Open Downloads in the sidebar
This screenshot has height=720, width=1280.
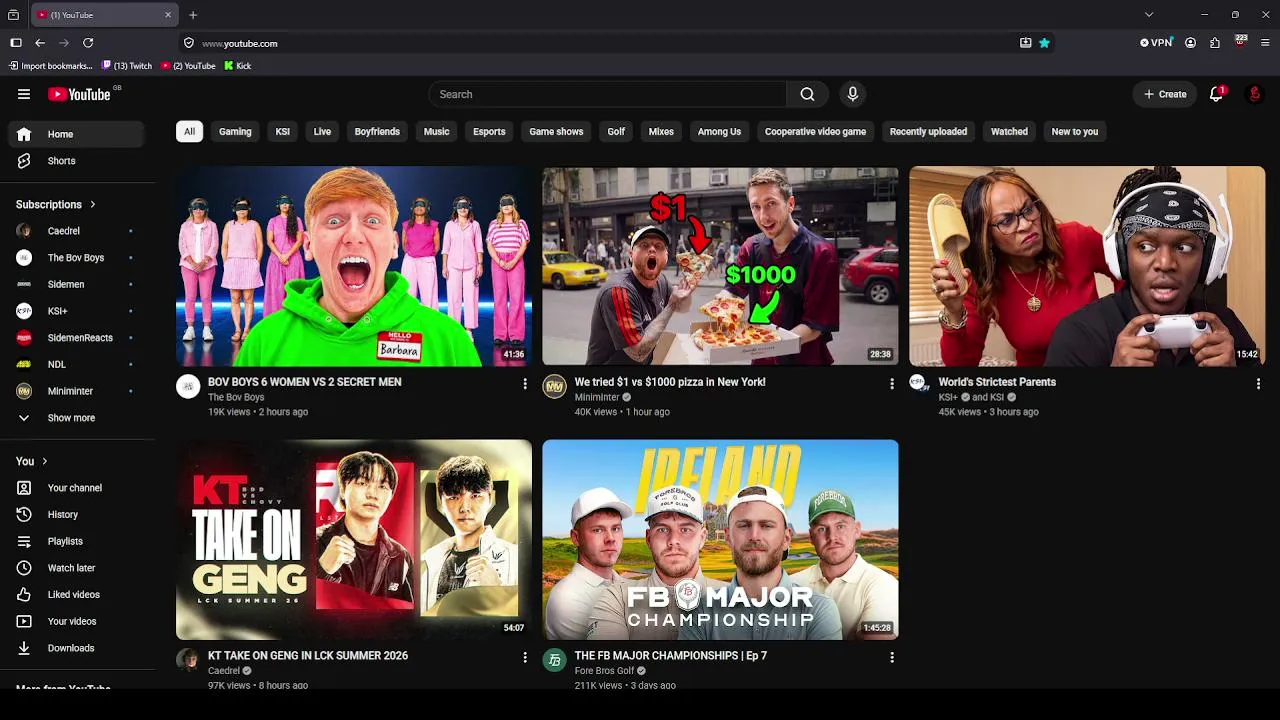coord(78,648)
